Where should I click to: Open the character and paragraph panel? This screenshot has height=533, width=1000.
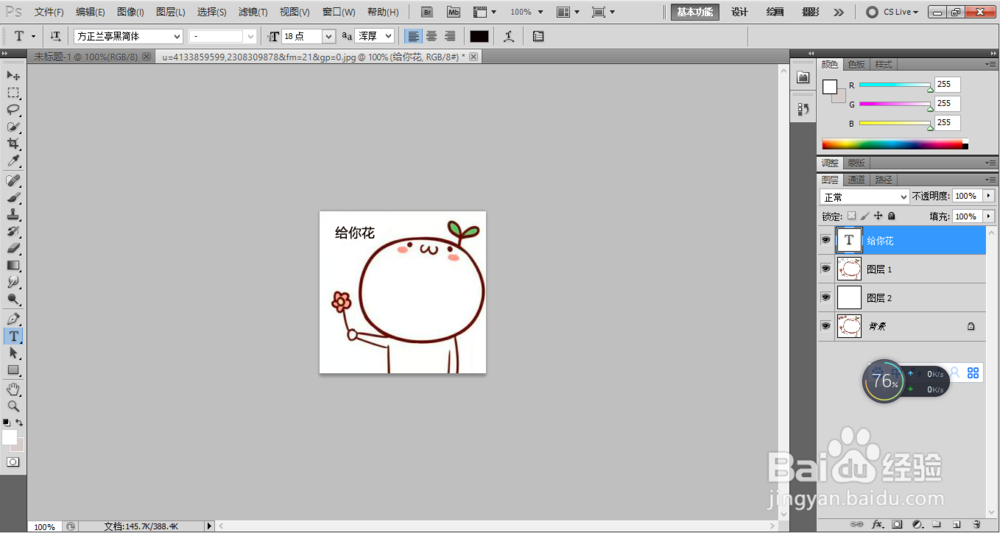click(538, 36)
